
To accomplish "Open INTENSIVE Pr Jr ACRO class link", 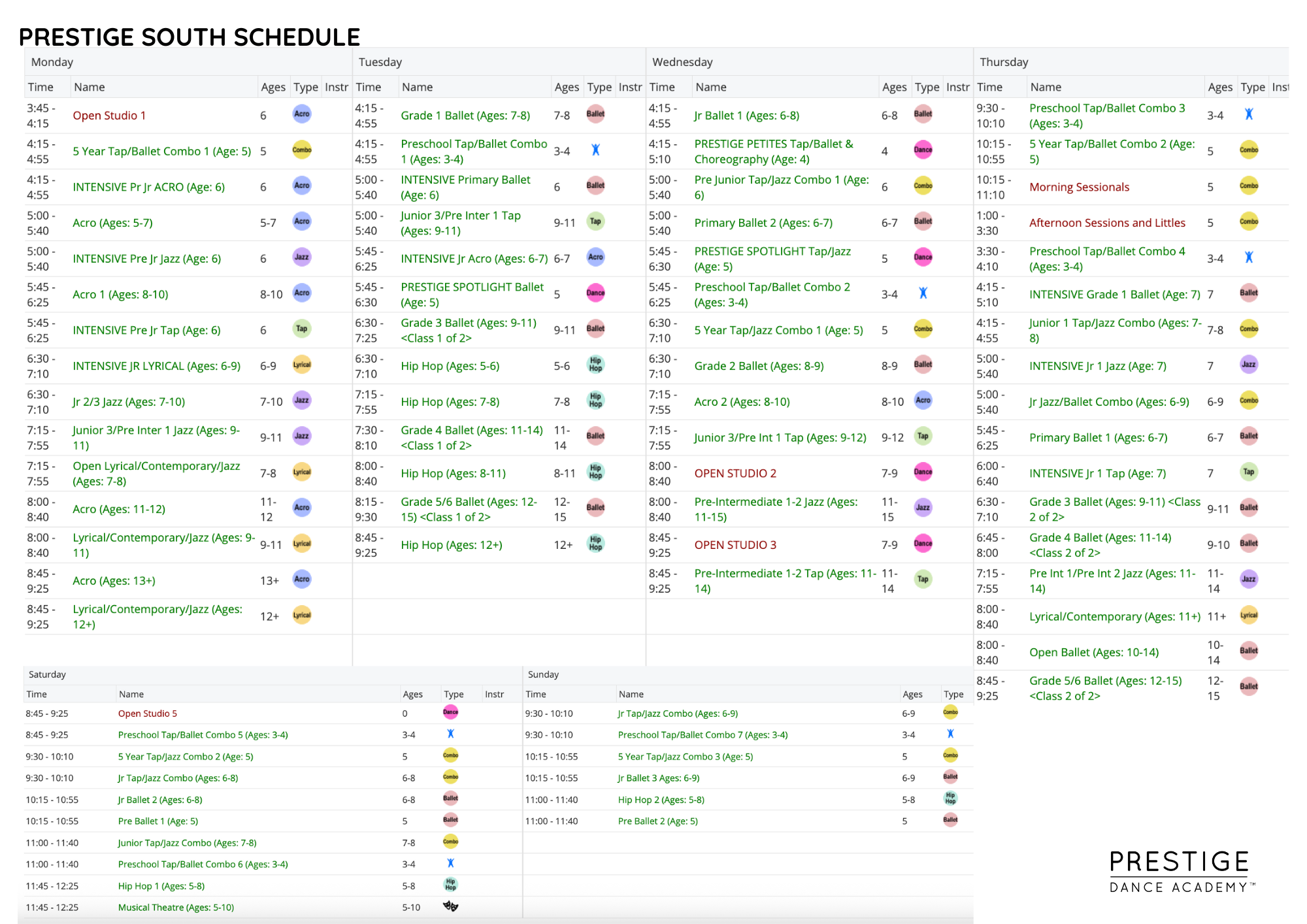I will pyautogui.click(x=148, y=188).
